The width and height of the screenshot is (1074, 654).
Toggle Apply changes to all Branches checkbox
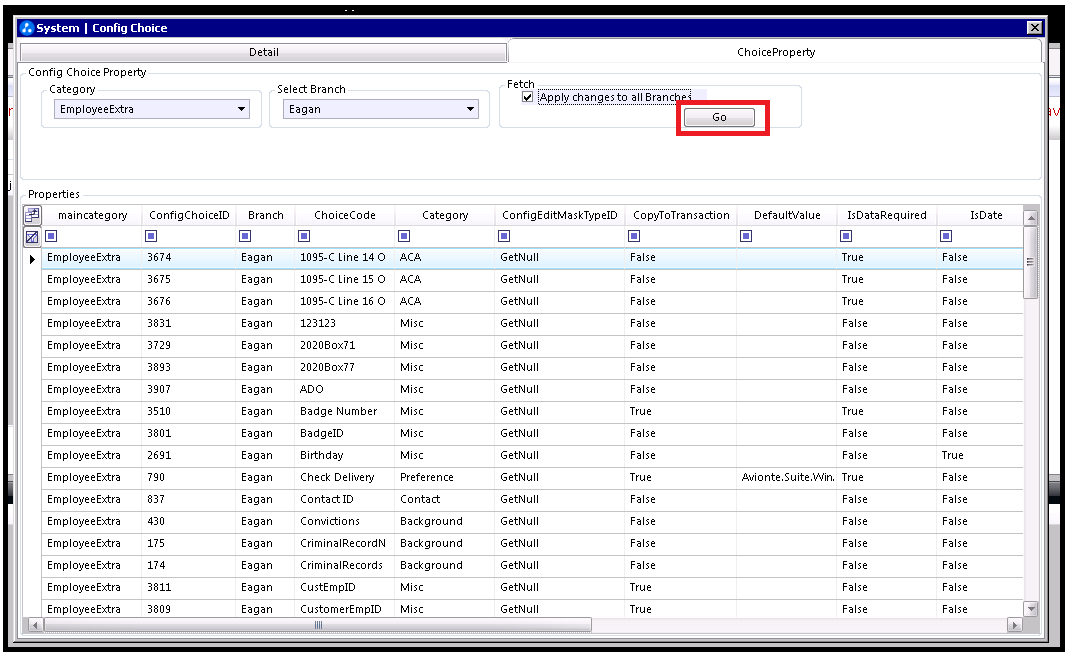coord(527,97)
